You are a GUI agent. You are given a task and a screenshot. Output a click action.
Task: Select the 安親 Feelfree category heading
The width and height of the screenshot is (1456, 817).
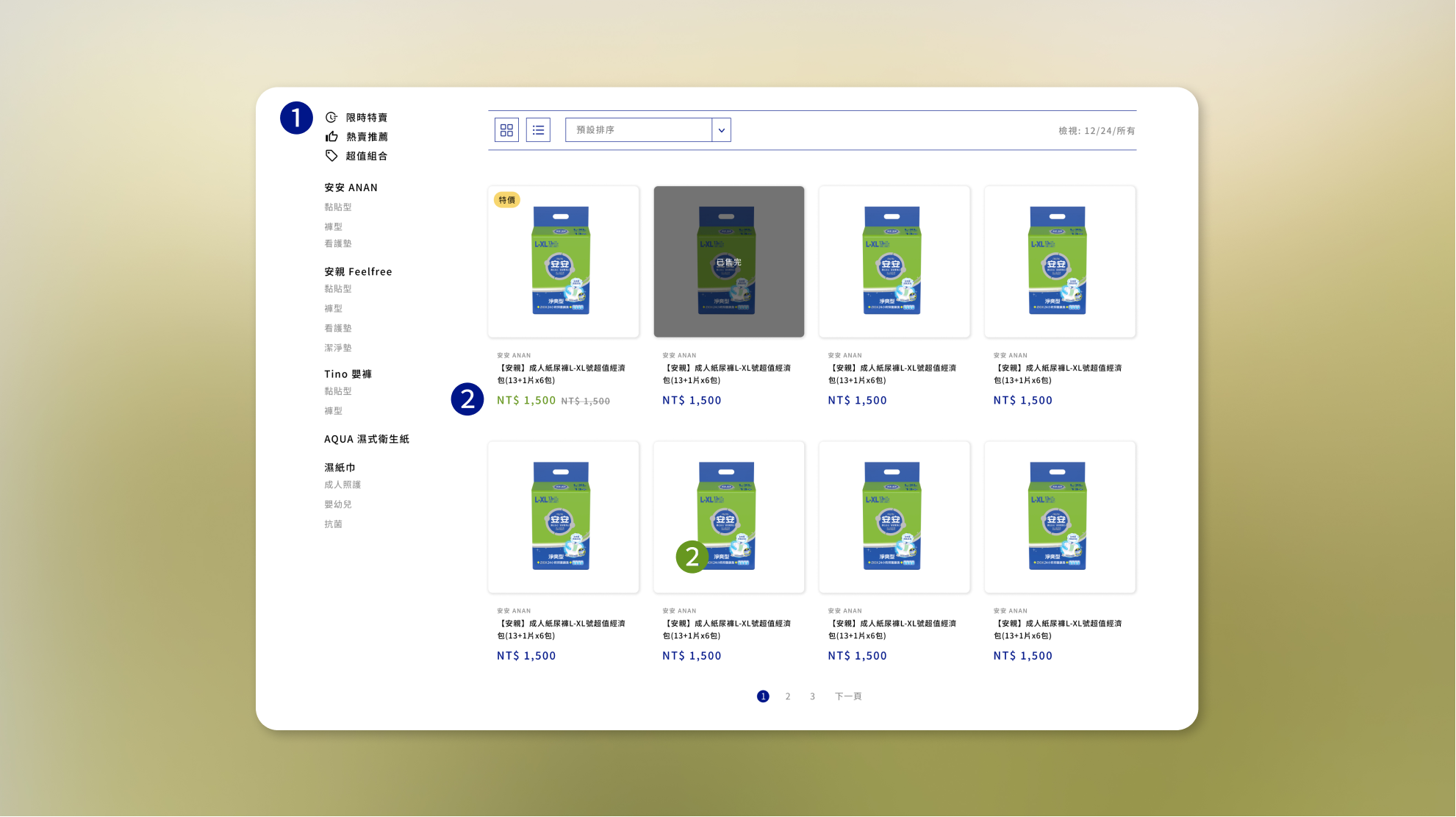tap(358, 271)
